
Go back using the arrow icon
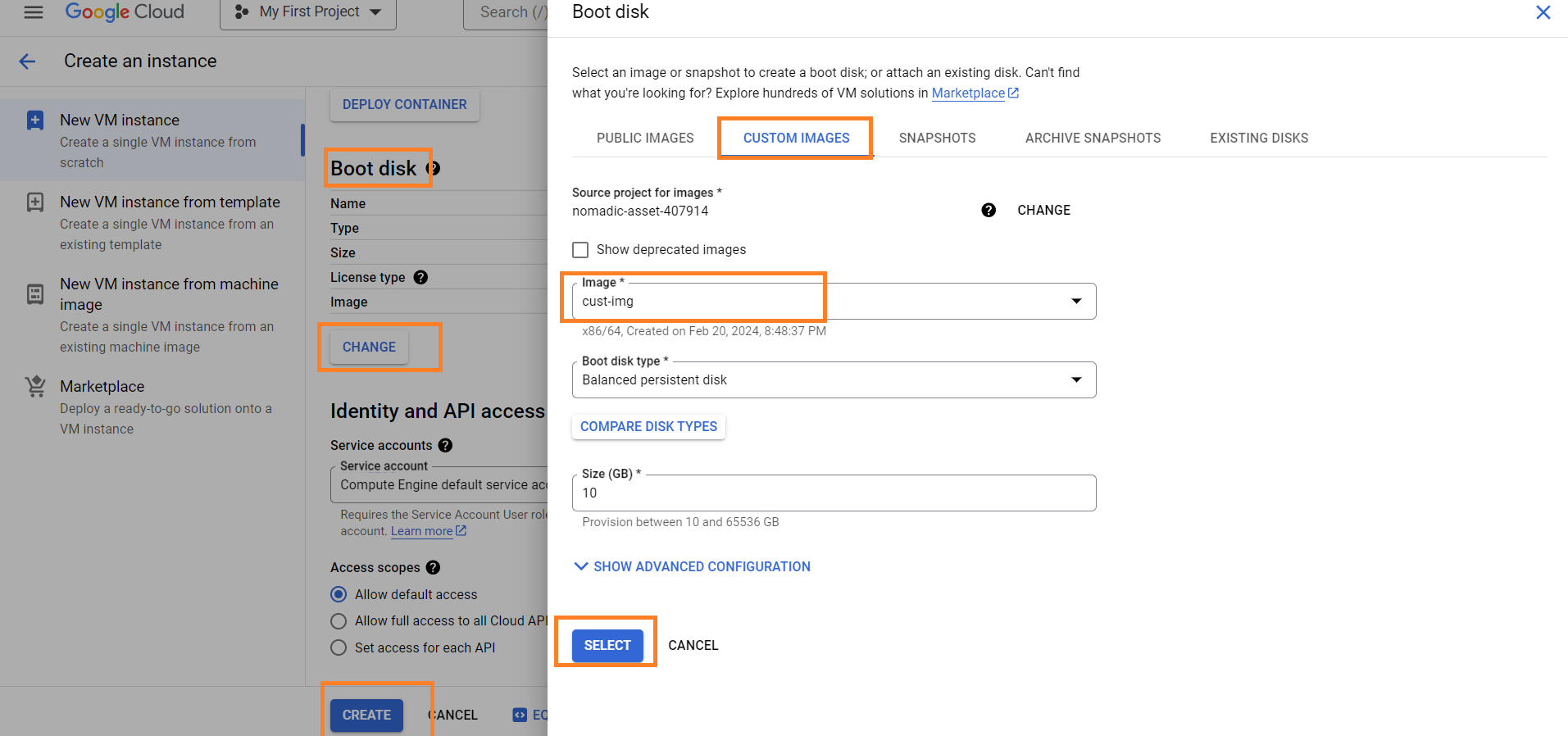pos(27,61)
